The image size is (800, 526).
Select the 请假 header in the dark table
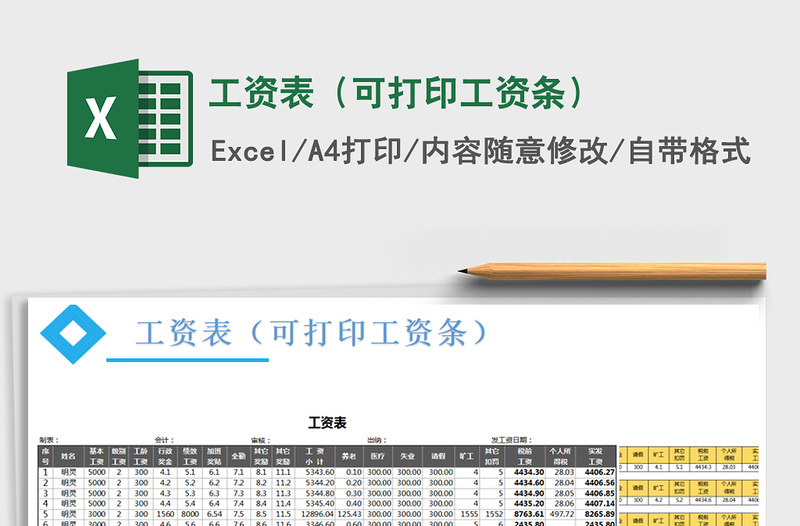(438, 456)
